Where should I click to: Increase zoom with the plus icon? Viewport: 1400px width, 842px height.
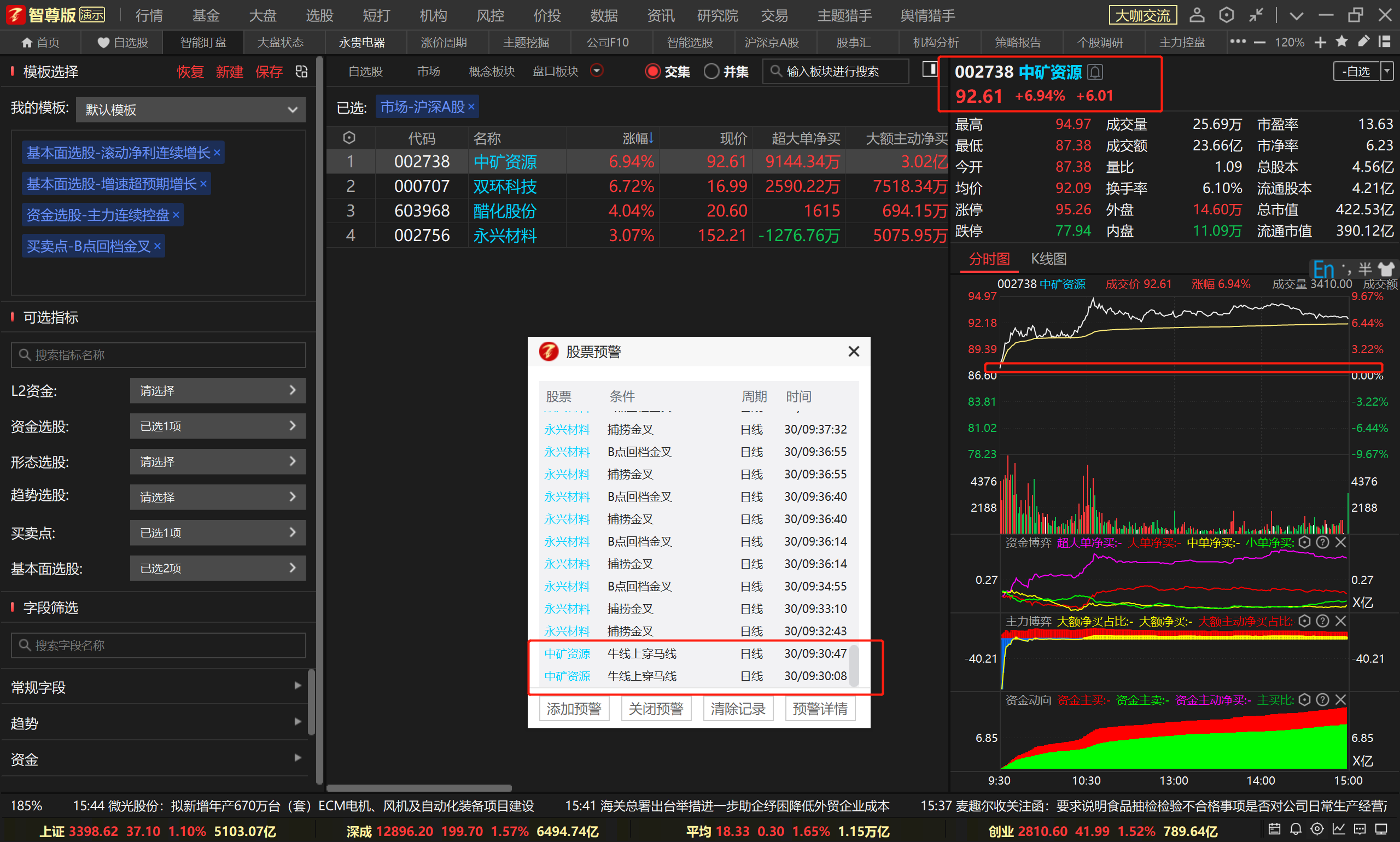(x=1320, y=43)
